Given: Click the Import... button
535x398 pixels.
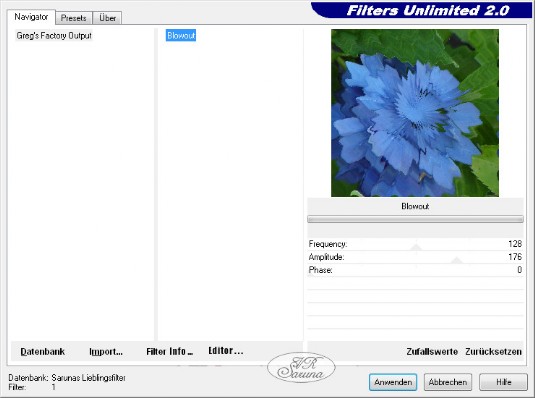Looking at the screenshot, I should pos(106,352).
